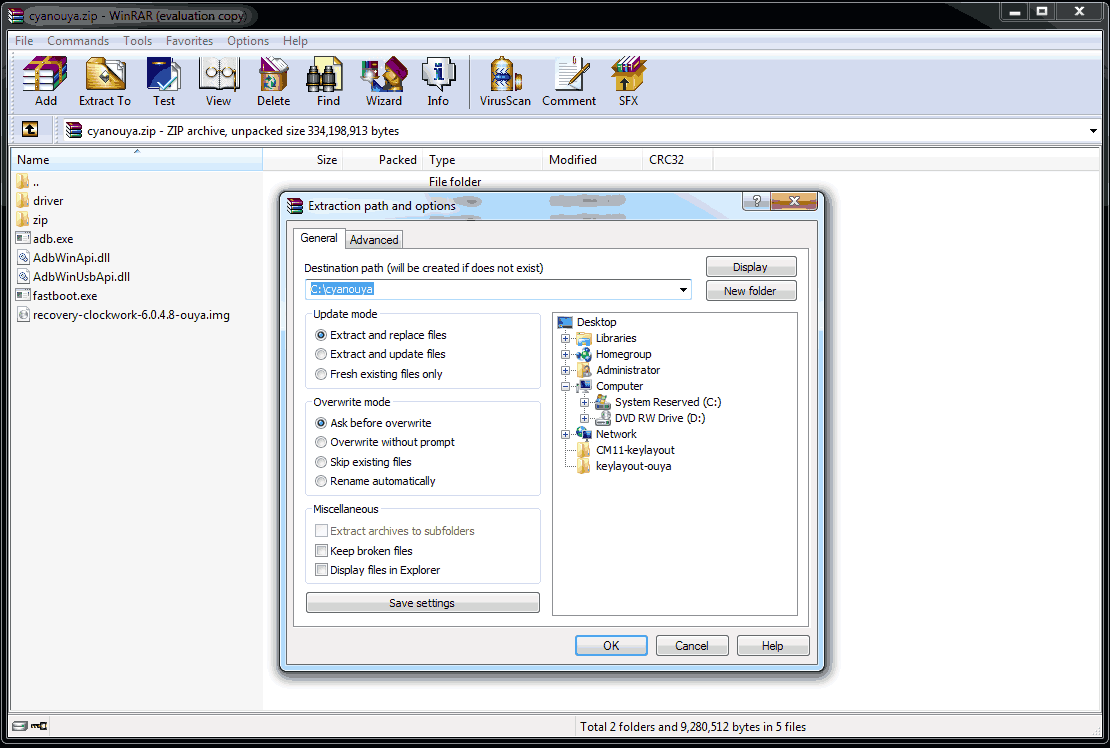Start VirusScan on the archive
This screenshot has height=748, width=1110.
(505, 81)
